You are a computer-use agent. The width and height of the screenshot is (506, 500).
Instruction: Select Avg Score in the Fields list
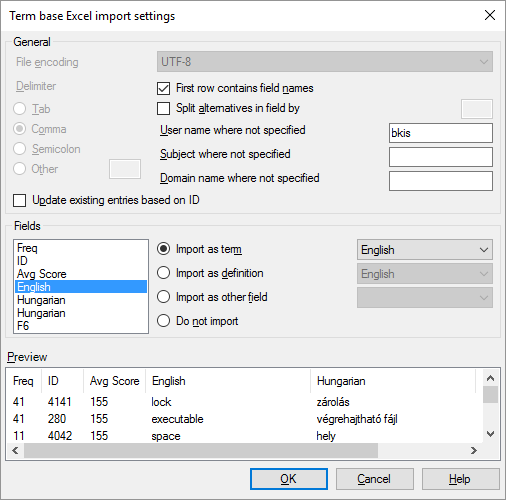coord(81,274)
